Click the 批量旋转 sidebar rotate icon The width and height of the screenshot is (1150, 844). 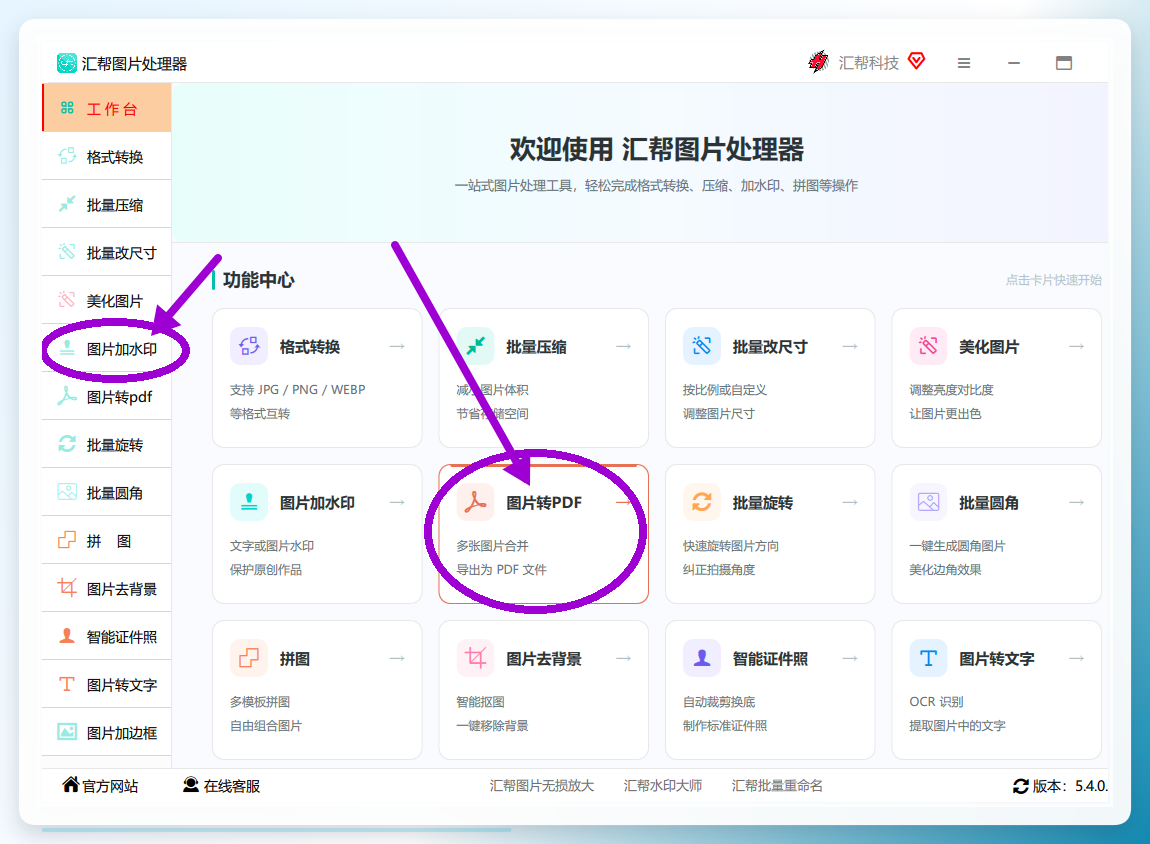coord(67,444)
